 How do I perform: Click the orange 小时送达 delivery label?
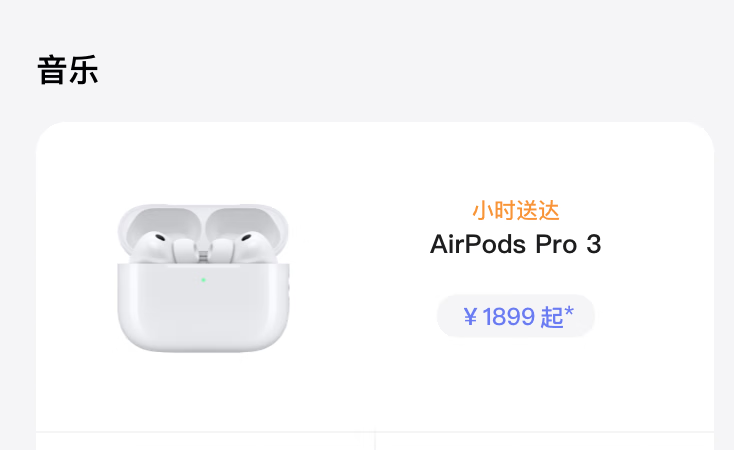515,210
